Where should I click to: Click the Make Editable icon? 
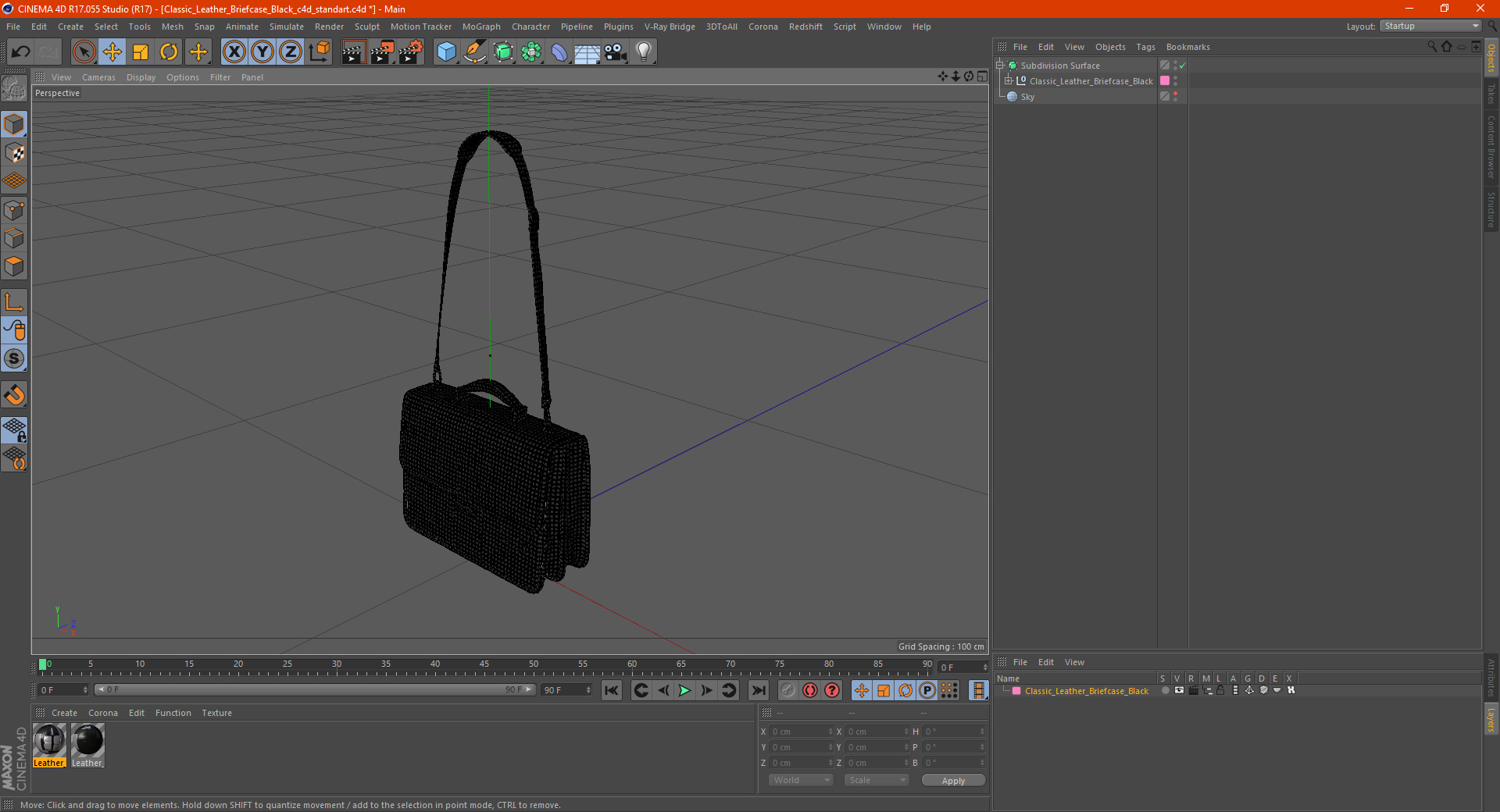click(x=14, y=88)
